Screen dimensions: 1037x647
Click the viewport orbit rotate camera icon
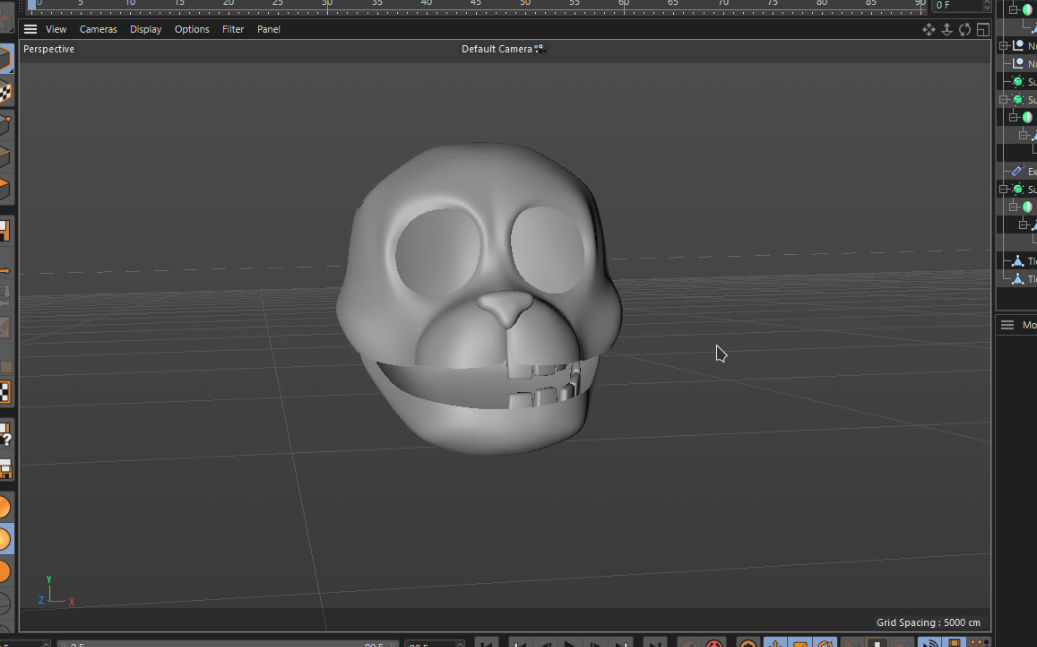click(x=965, y=29)
